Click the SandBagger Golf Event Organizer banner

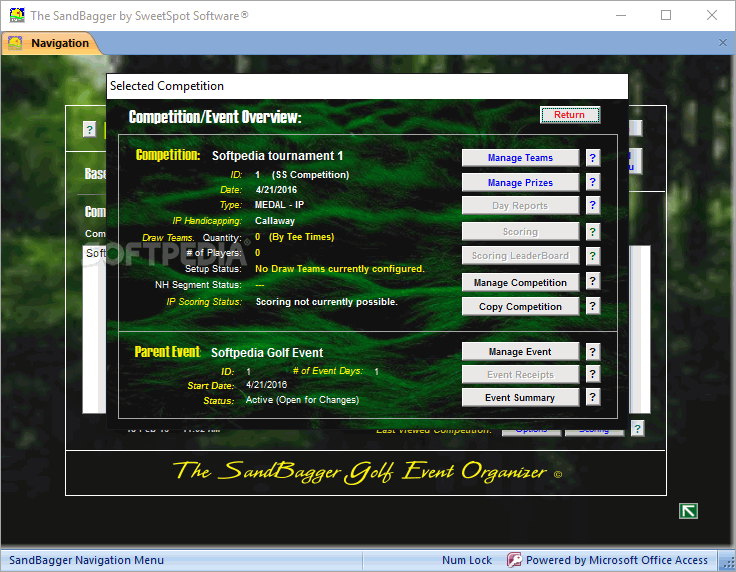pyautogui.click(x=366, y=473)
